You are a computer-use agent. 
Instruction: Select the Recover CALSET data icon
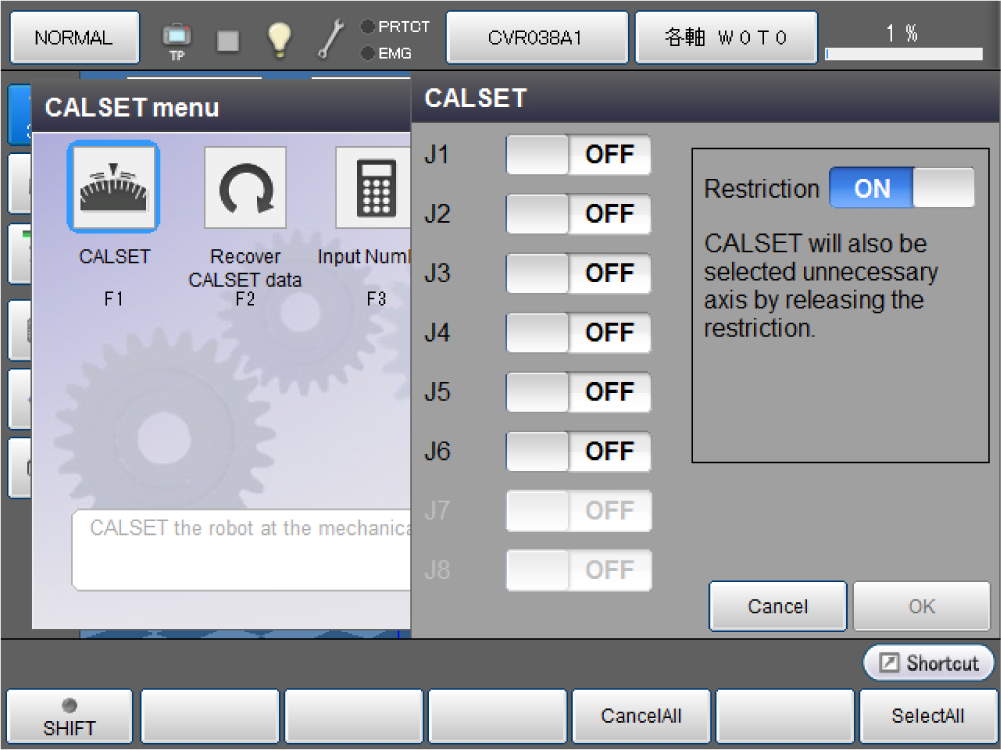pyautogui.click(x=245, y=188)
